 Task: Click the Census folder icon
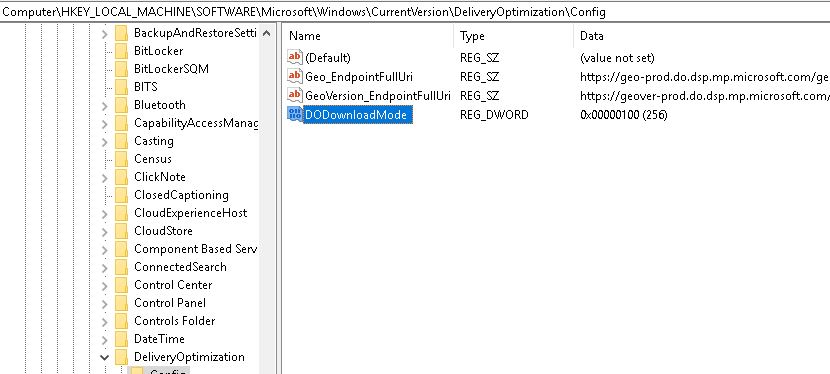[121, 159]
